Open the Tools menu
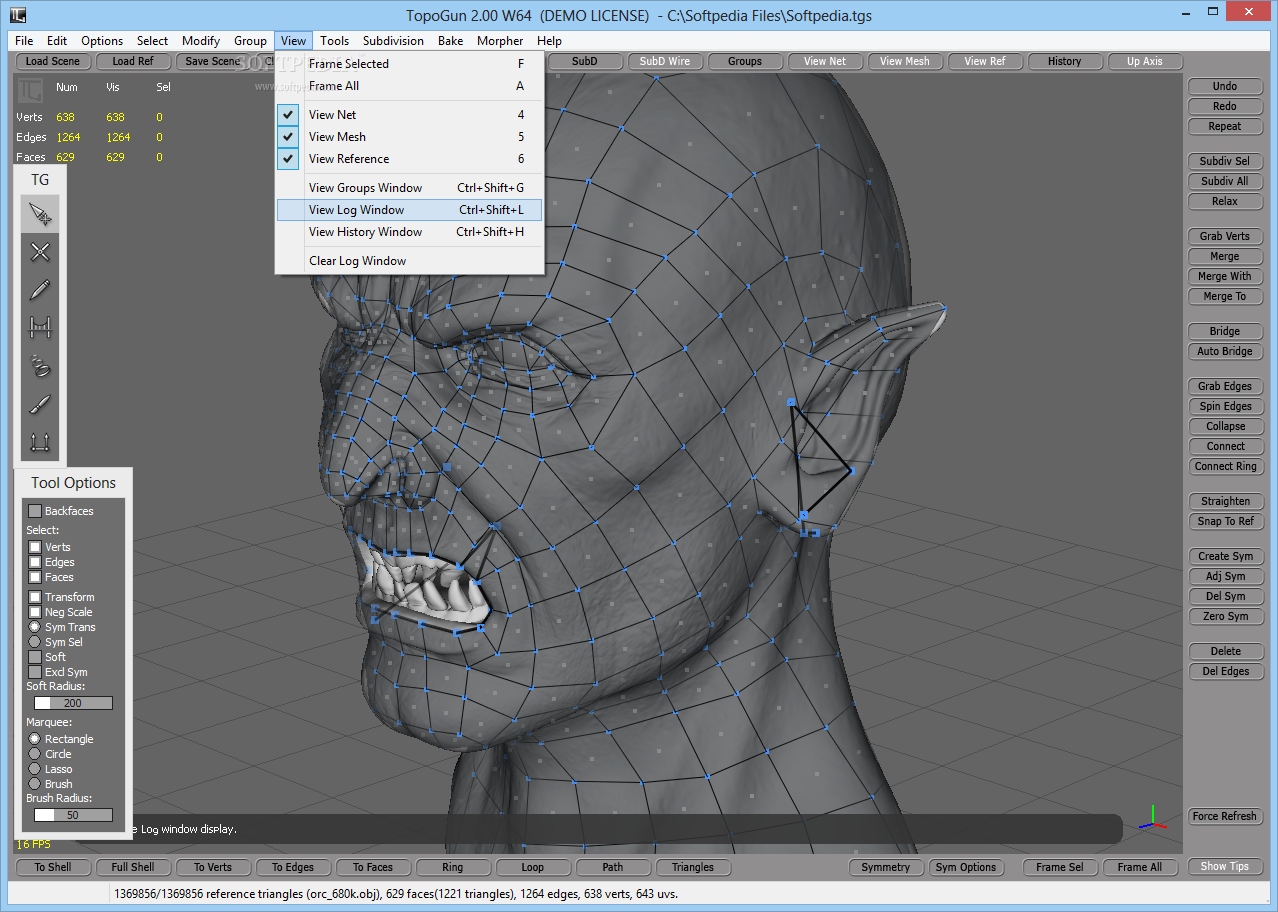 click(x=334, y=41)
